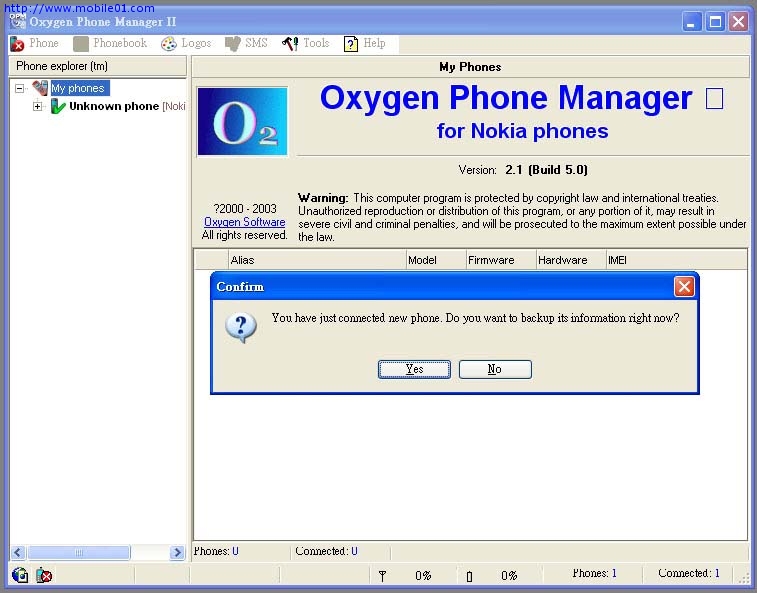Open the Oxygen Software link
757x593 pixels.
click(244, 222)
